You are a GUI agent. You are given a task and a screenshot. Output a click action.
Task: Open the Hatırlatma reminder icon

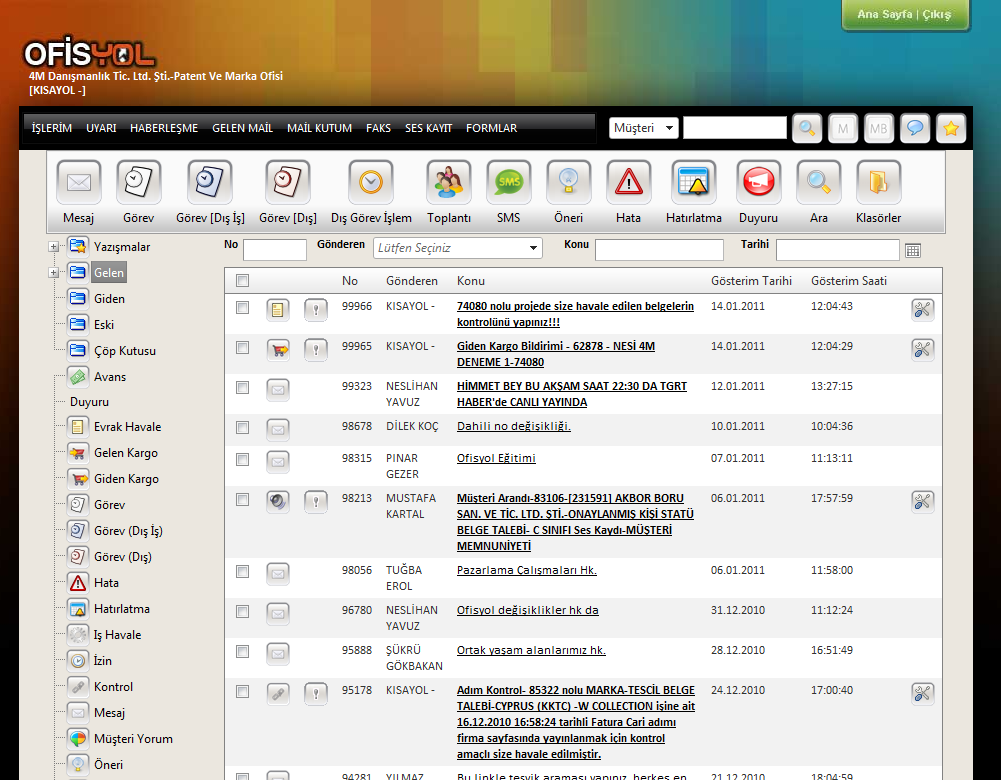click(694, 183)
